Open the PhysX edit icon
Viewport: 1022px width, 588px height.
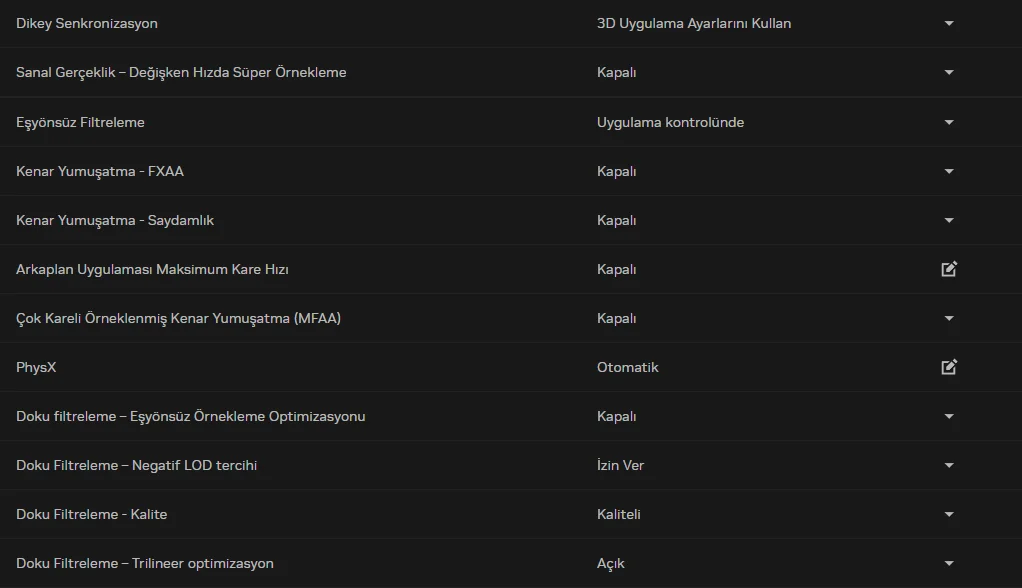pos(949,367)
